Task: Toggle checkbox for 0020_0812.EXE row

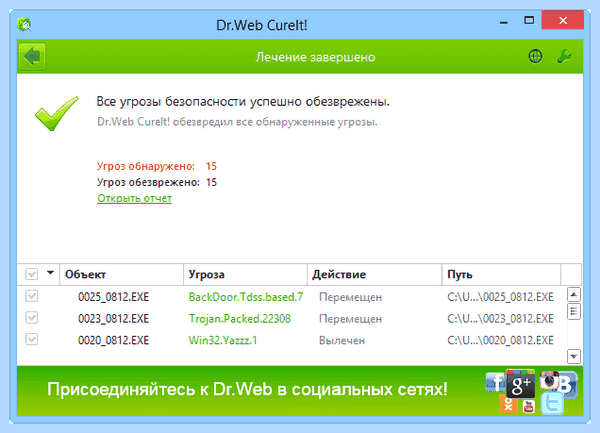Action: click(31, 339)
